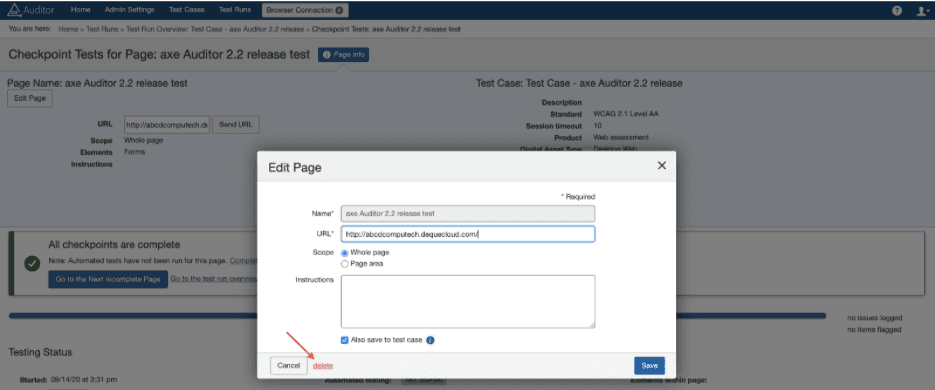
Task: Click the Cancel button in the dialog
Action: click(289, 366)
